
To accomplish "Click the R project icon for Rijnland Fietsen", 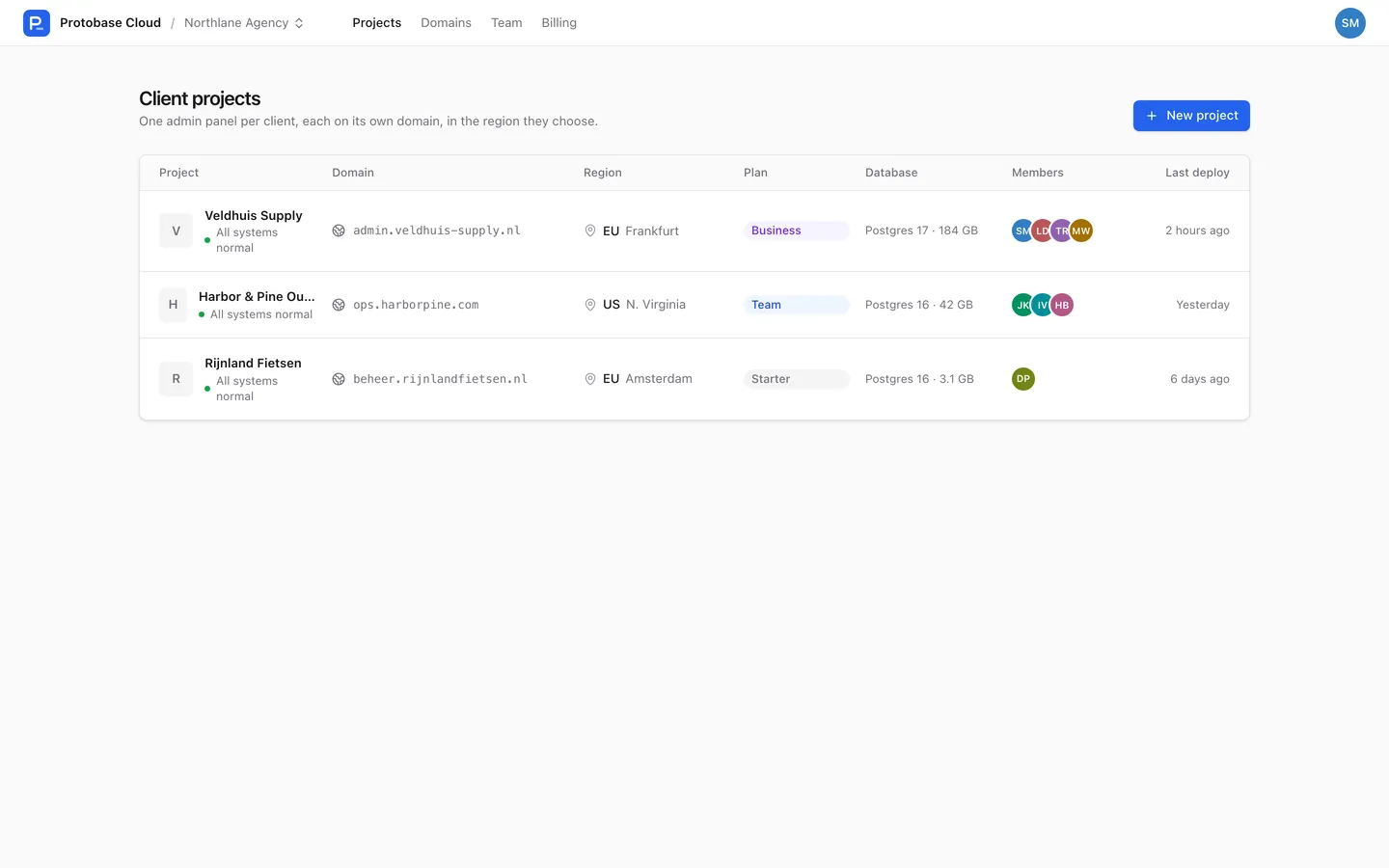I will 176,379.
